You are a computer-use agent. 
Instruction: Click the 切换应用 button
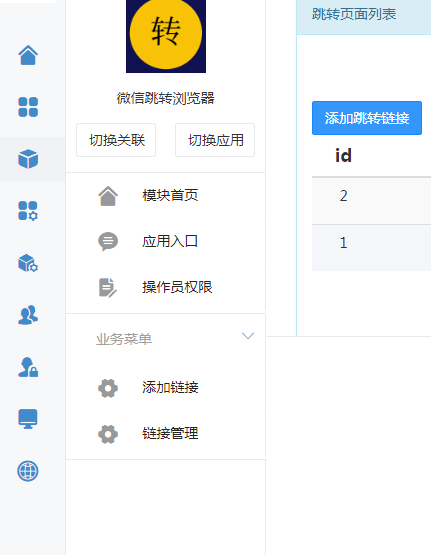tap(215, 140)
